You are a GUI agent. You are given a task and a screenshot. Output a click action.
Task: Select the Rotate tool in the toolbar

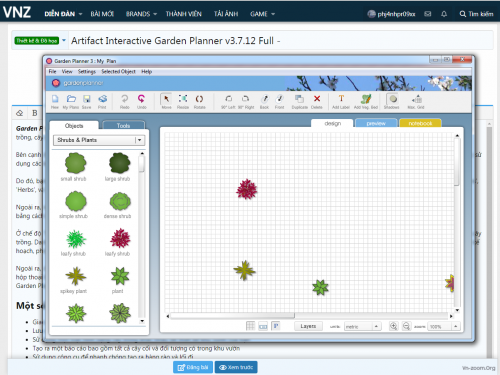pyautogui.click(x=199, y=101)
